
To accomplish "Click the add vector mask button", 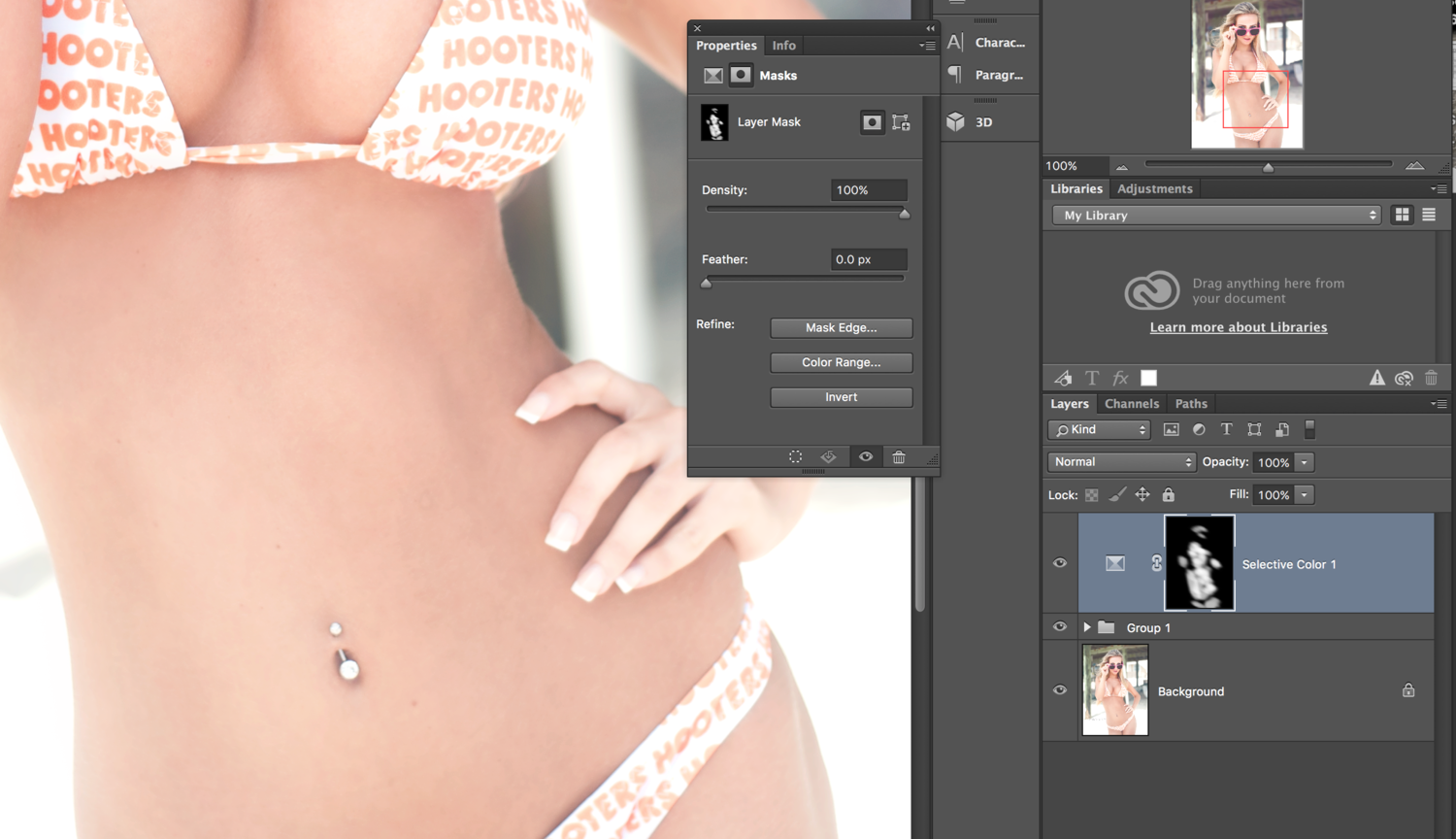I will tap(901, 122).
